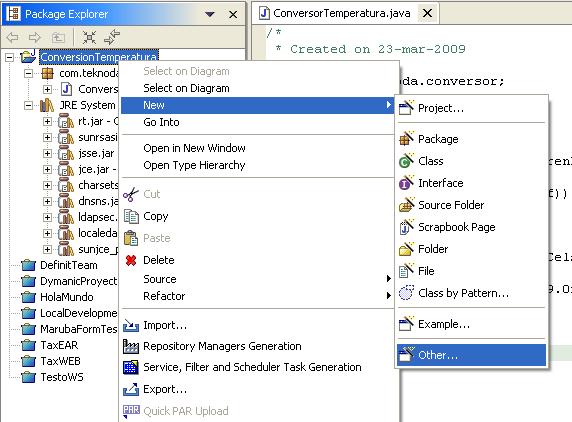Open the Refactor submenu
Screen dimensions: 572x422
(x=258, y=296)
